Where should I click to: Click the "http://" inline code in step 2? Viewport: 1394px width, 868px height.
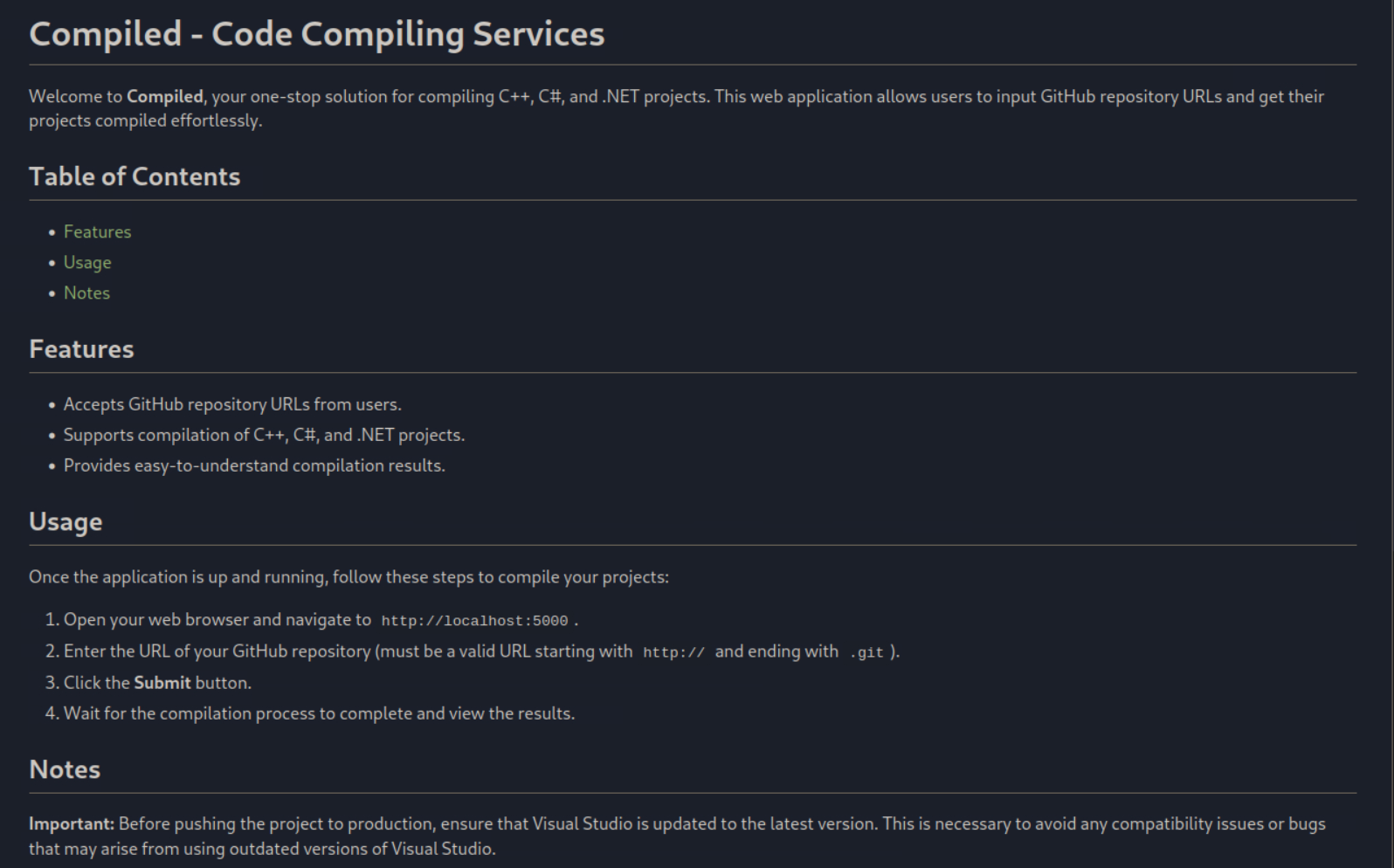click(x=673, y=652)
